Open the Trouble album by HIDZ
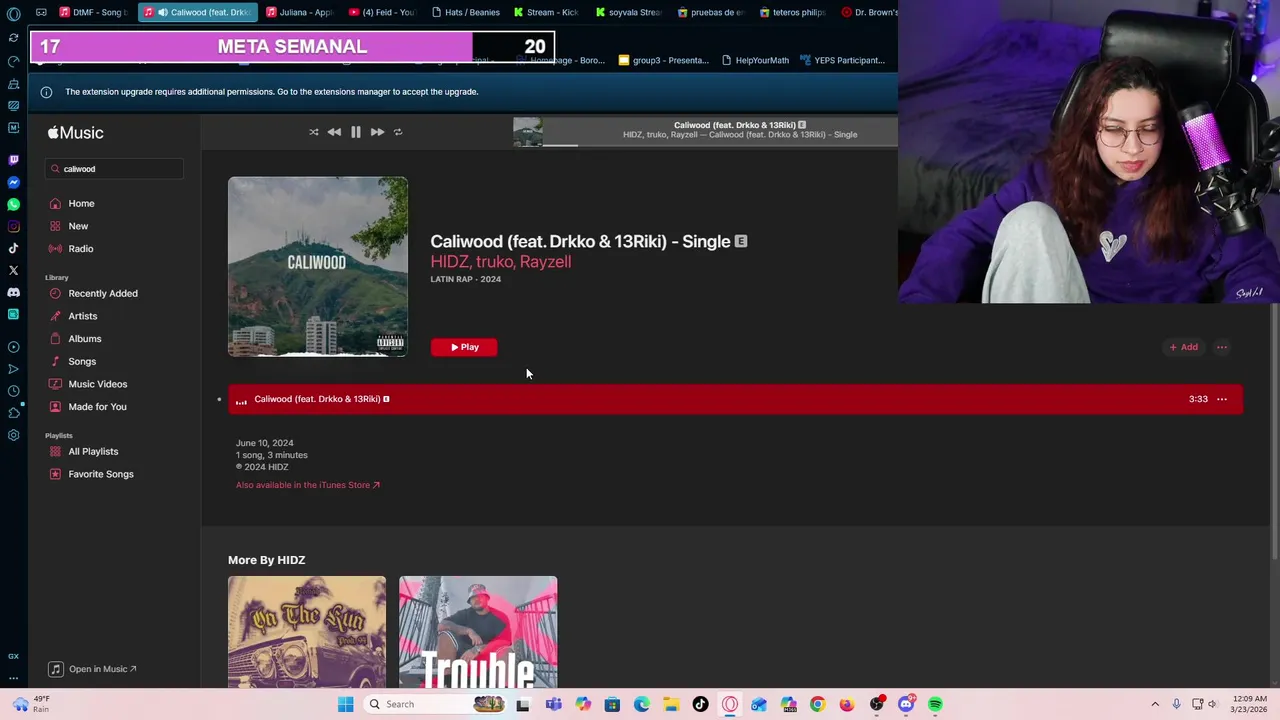 point(478,632)
